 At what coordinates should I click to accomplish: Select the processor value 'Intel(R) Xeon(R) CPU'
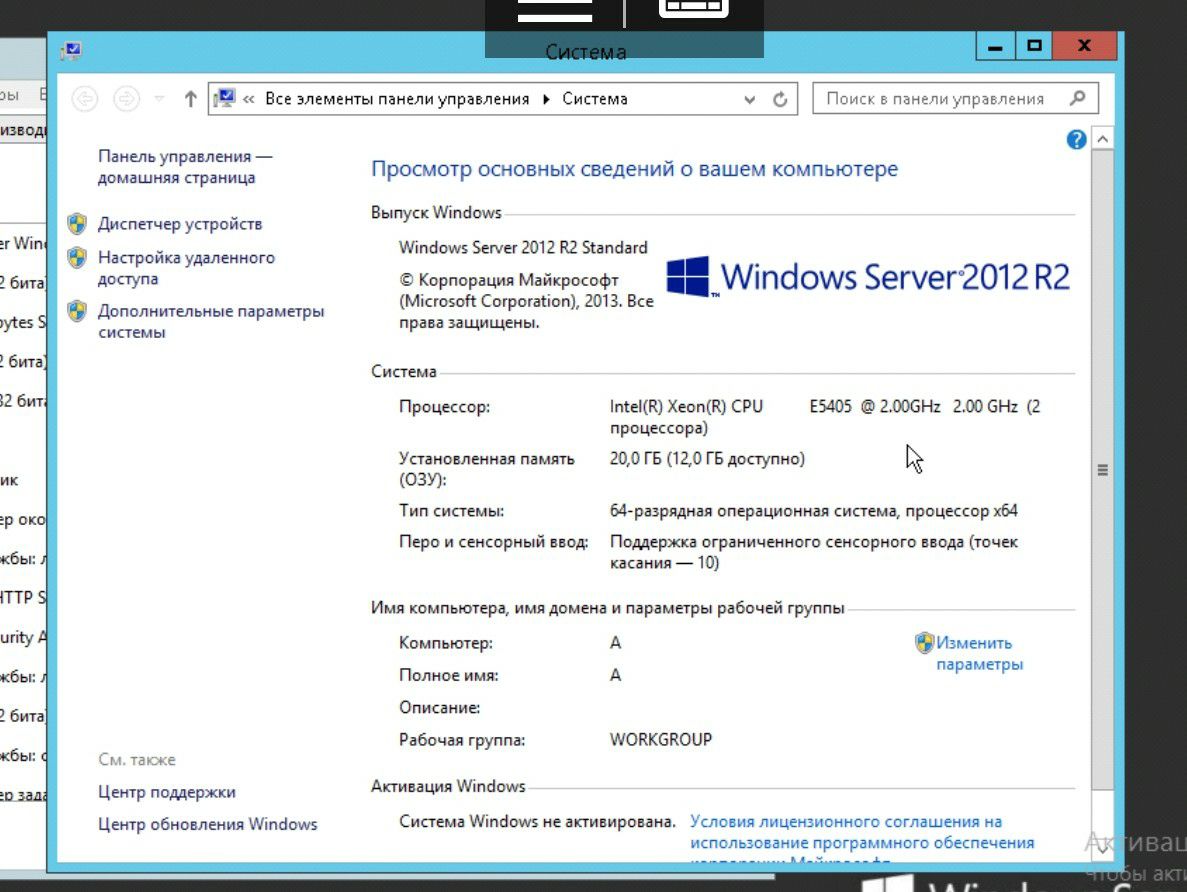(686, 407)
